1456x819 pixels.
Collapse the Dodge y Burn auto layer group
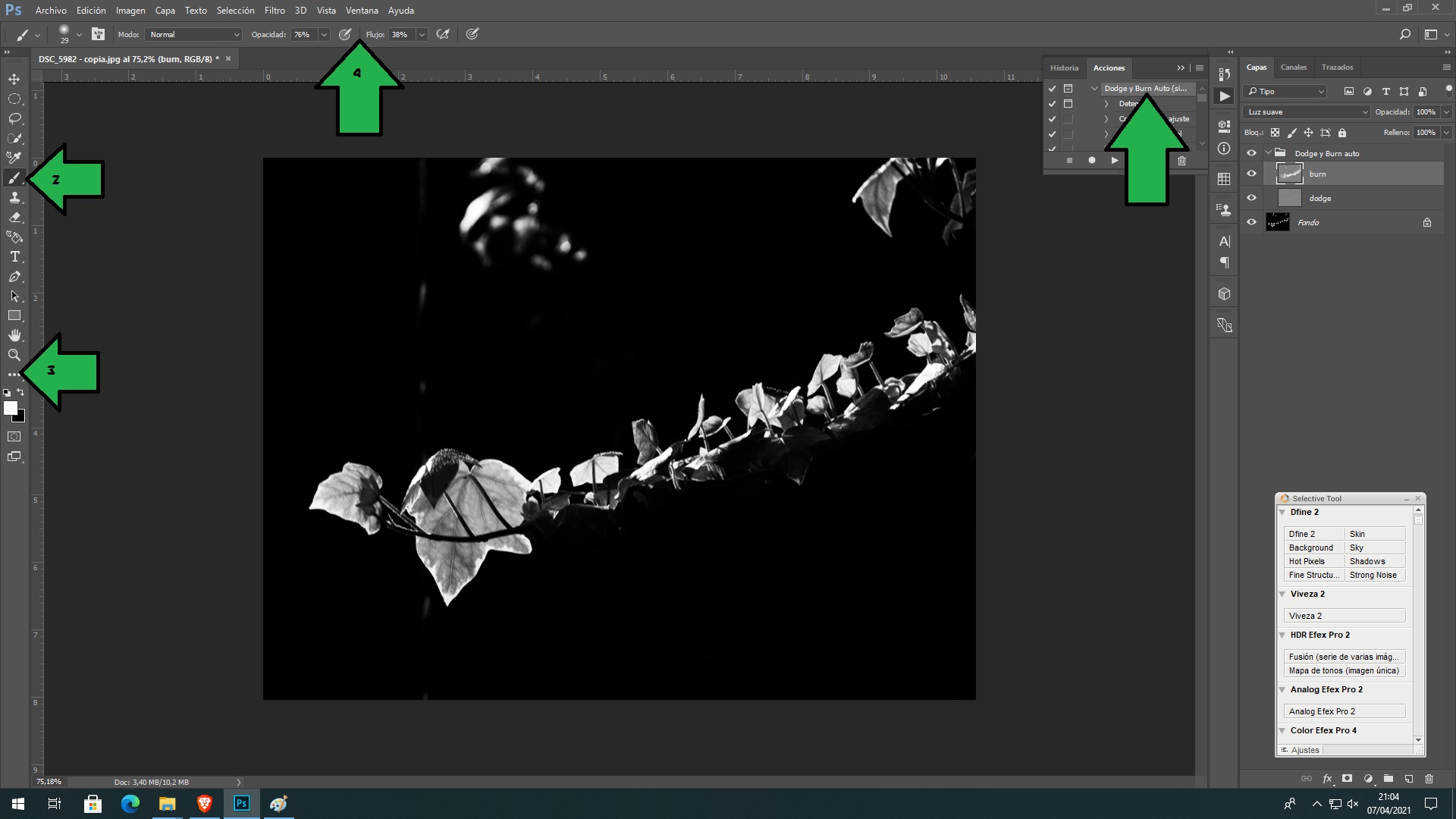pos(1268,153)
